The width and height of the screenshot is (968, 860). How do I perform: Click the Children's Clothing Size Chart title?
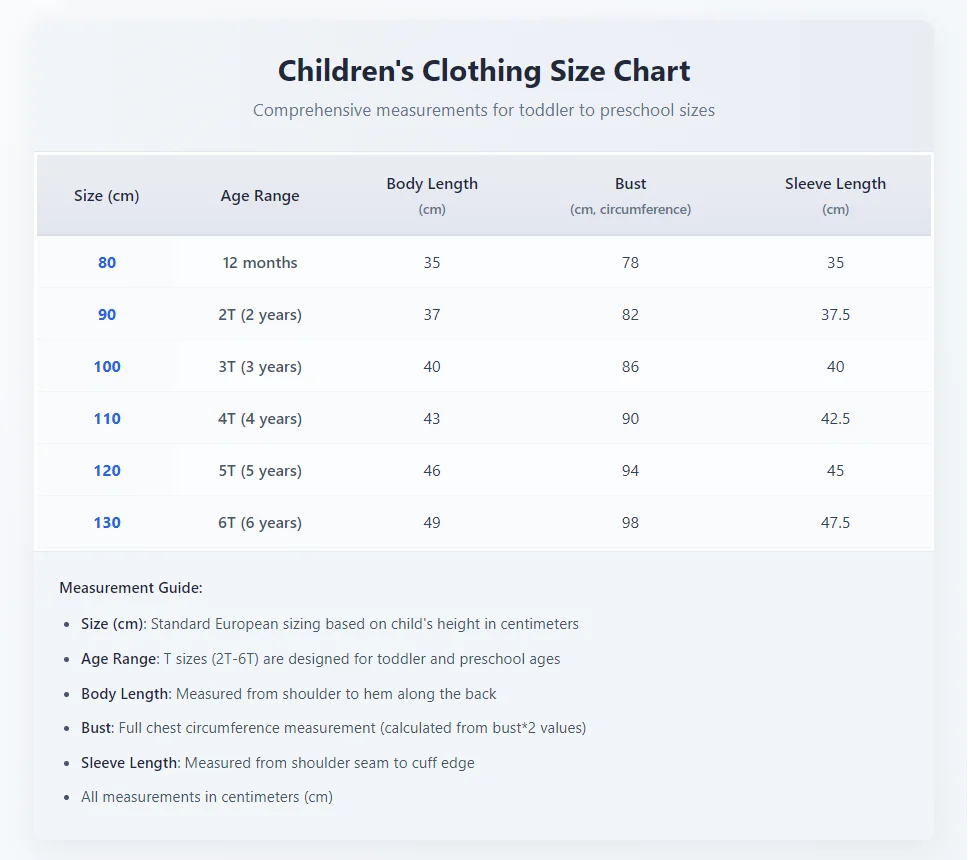click(x=484, y=71)
